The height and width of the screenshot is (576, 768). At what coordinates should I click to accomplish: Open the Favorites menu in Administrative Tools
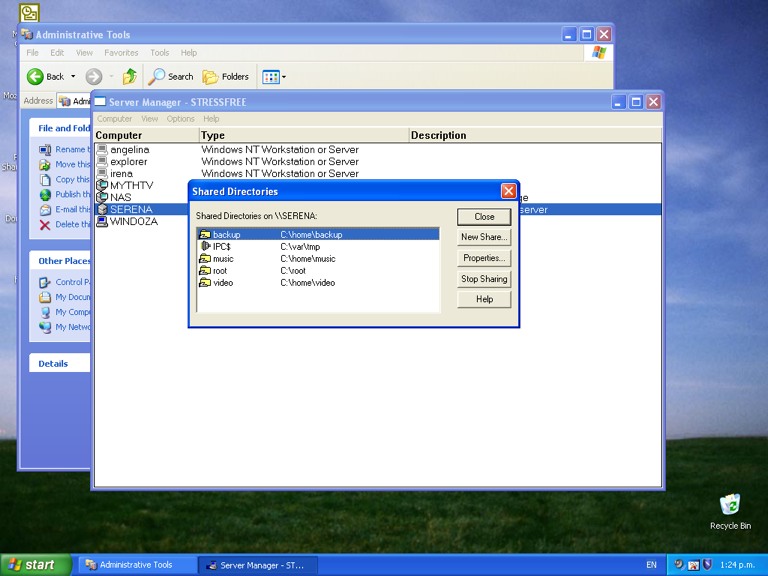pos(121,52)
